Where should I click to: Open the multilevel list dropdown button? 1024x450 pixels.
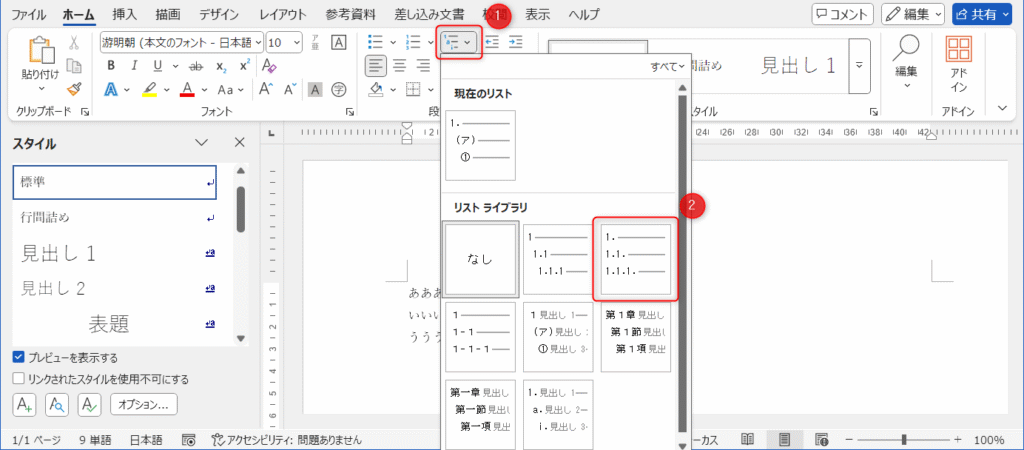click(458, 42)
